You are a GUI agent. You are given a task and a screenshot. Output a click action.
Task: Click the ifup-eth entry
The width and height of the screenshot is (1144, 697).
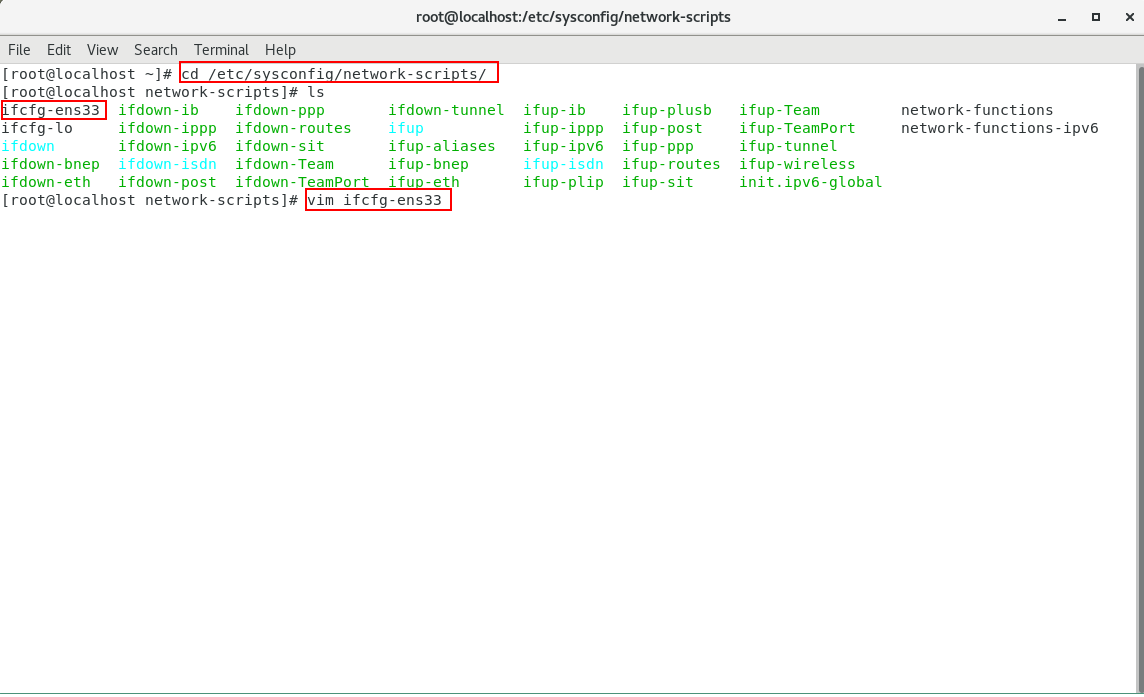[x=424, y=182]
